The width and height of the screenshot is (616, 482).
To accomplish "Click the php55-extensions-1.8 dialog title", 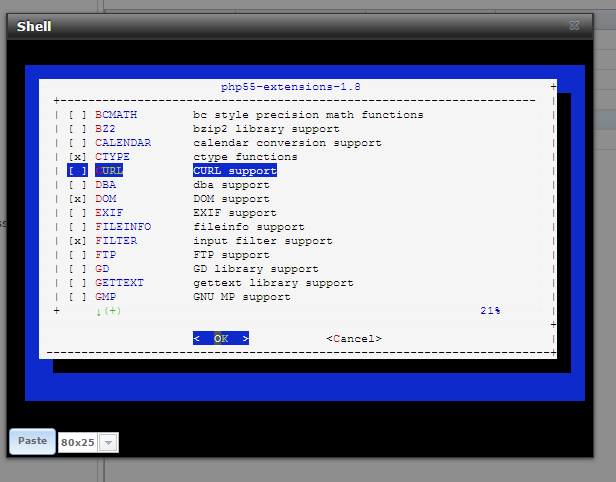I will [x=290, y=87].
